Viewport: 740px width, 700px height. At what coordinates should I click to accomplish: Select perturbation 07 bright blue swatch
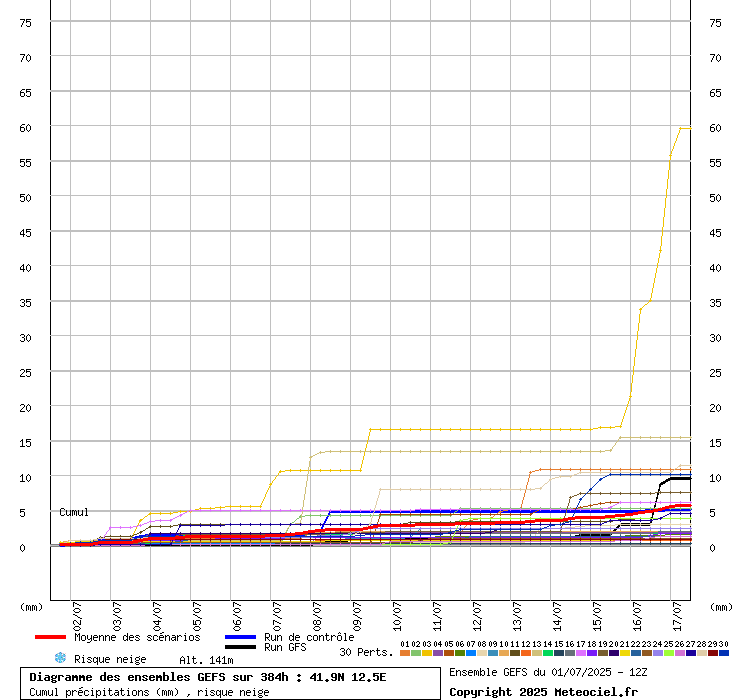point(471,653)
